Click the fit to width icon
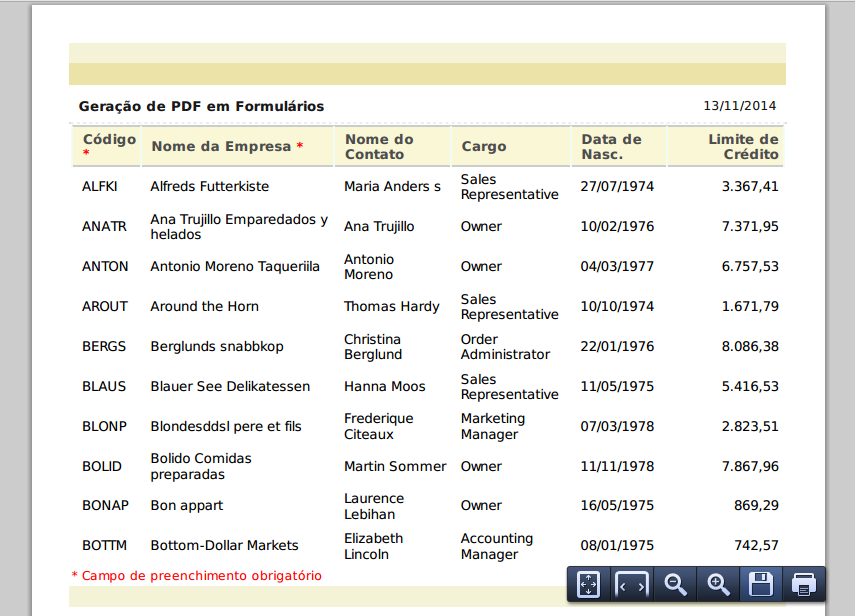This screenshot has width=855, height=616. (632, 585)
